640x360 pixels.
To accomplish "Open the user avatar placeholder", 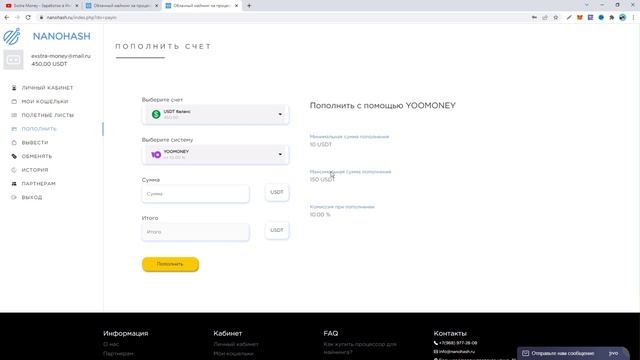I will [13, 60].
